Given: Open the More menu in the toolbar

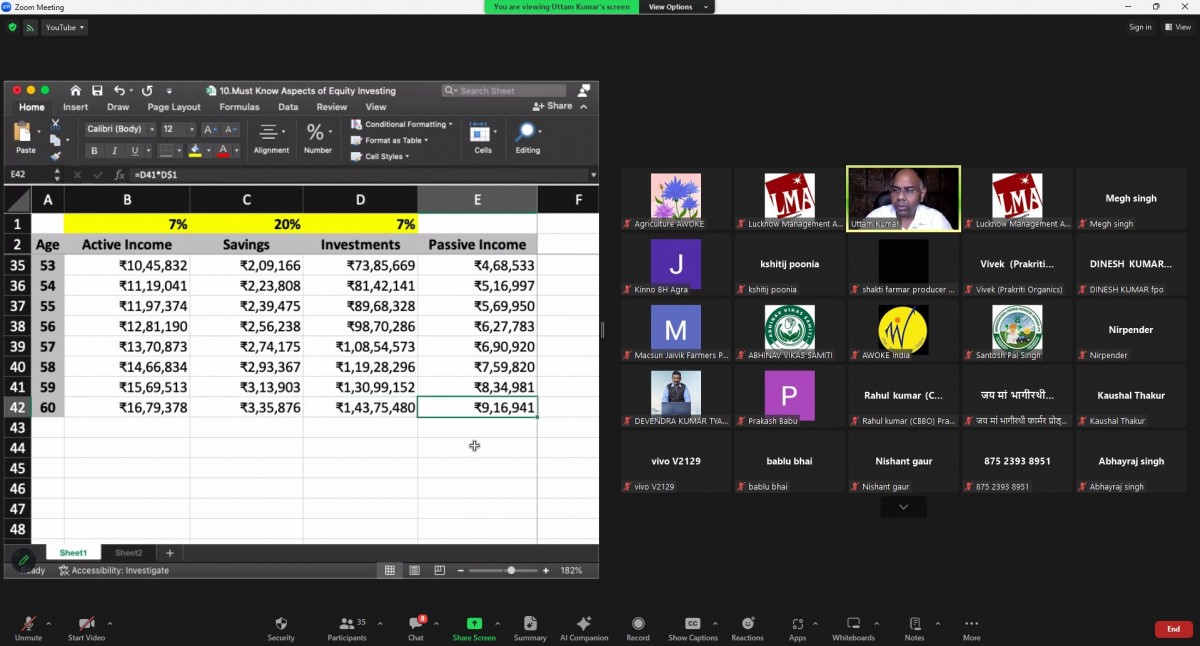Looking at the screenshot, I should [x=971, y=624].
